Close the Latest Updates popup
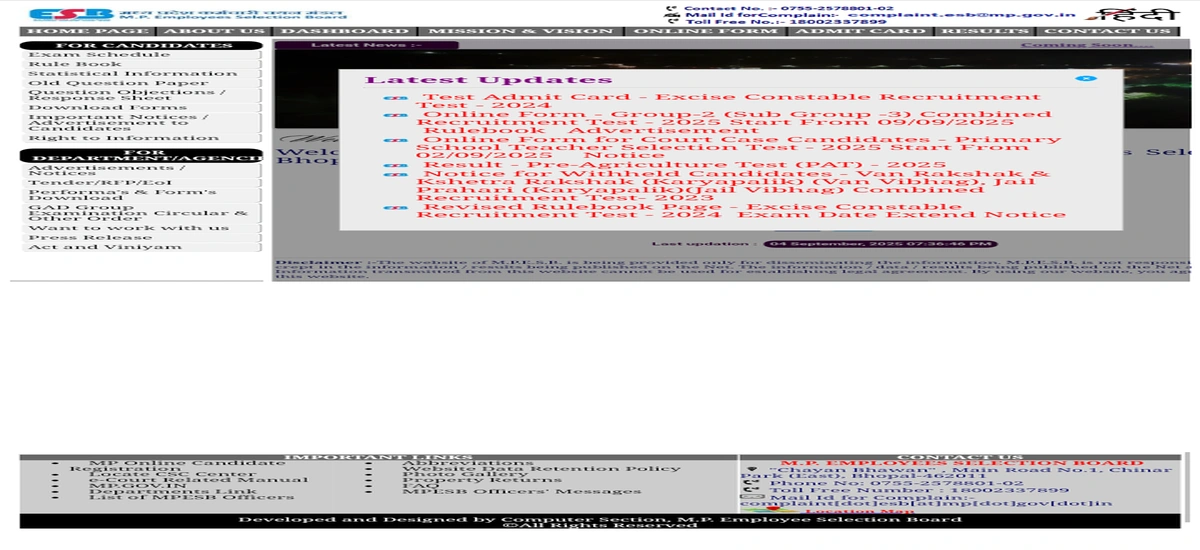Screen dimensions: 1200x550 click(1086, 78)
